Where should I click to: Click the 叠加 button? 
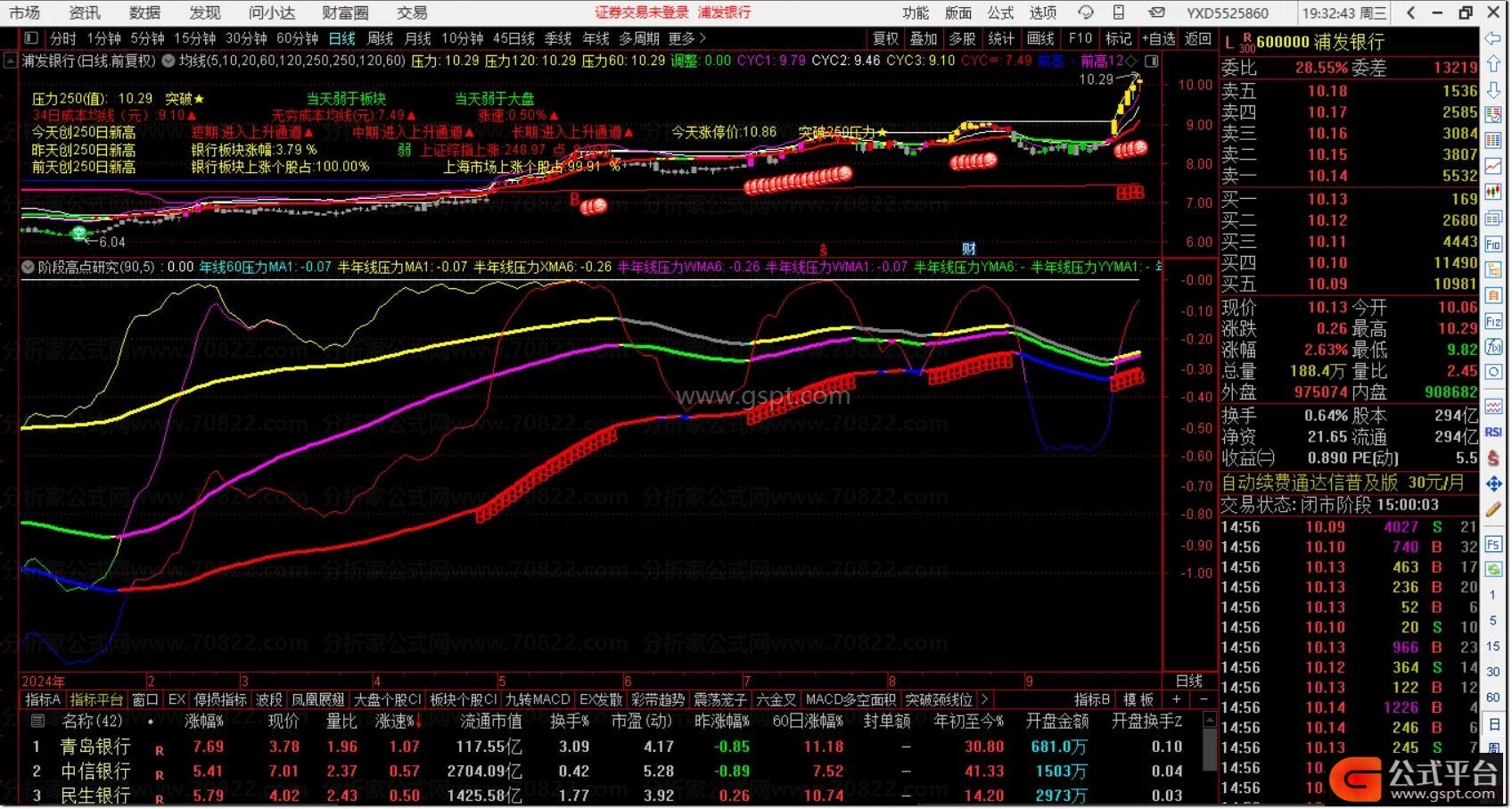click(924, 38)
